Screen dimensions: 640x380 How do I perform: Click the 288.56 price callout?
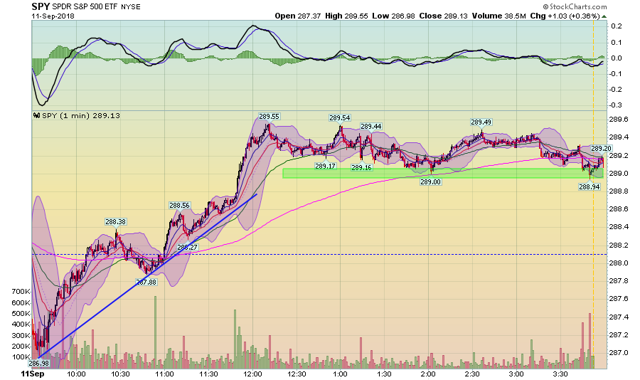point(179,206)
